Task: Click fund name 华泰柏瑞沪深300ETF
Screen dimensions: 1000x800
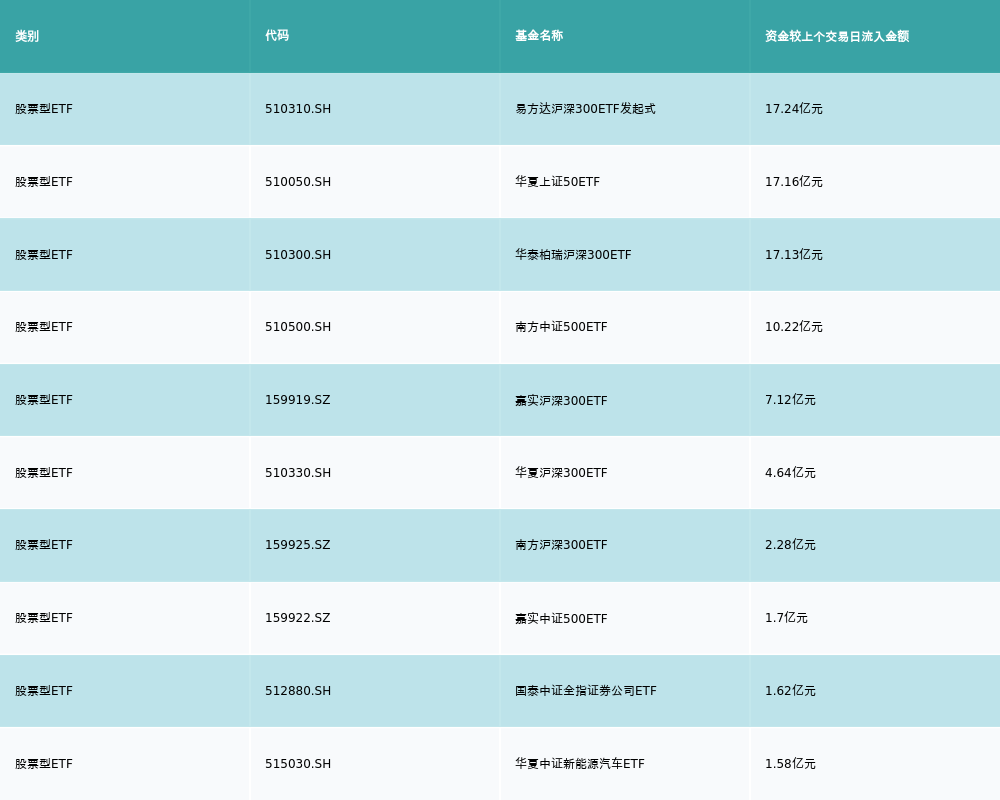Action: [573, 255]
